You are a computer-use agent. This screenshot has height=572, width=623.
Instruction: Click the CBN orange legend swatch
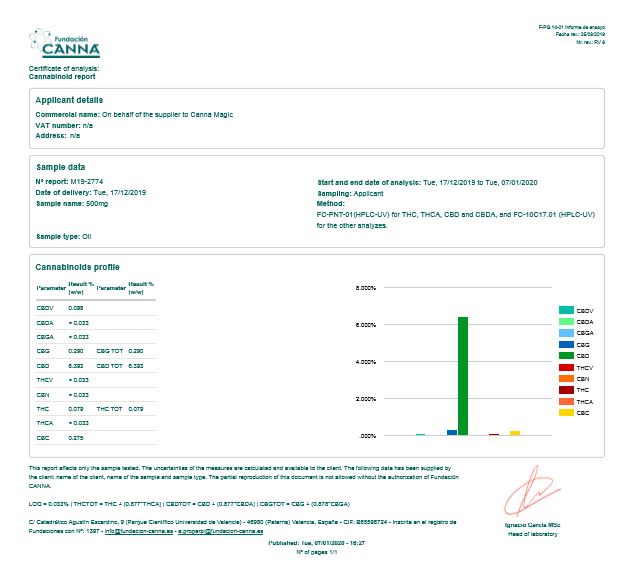tap(566, 379)
